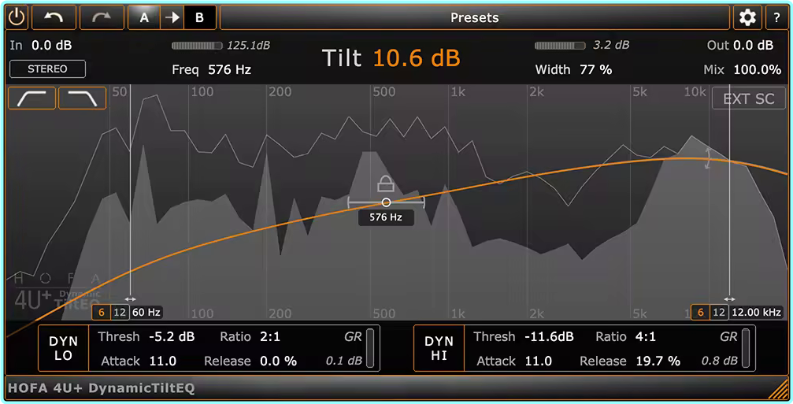Click the high-cut frequency drag arrows
Viewport: 793px width, 404px height.
(x=729, y=299)
